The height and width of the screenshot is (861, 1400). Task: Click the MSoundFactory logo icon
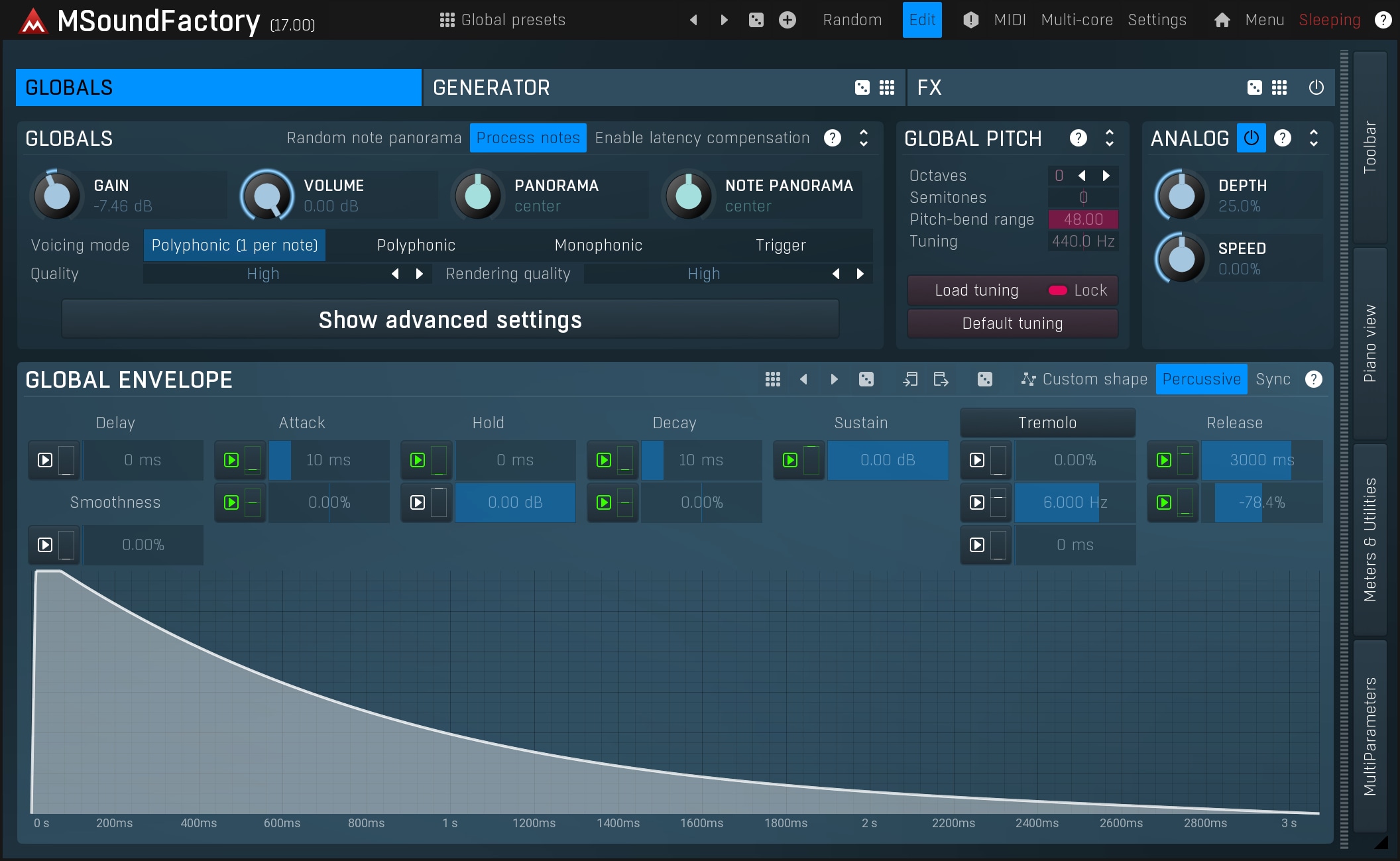(33, 21)
